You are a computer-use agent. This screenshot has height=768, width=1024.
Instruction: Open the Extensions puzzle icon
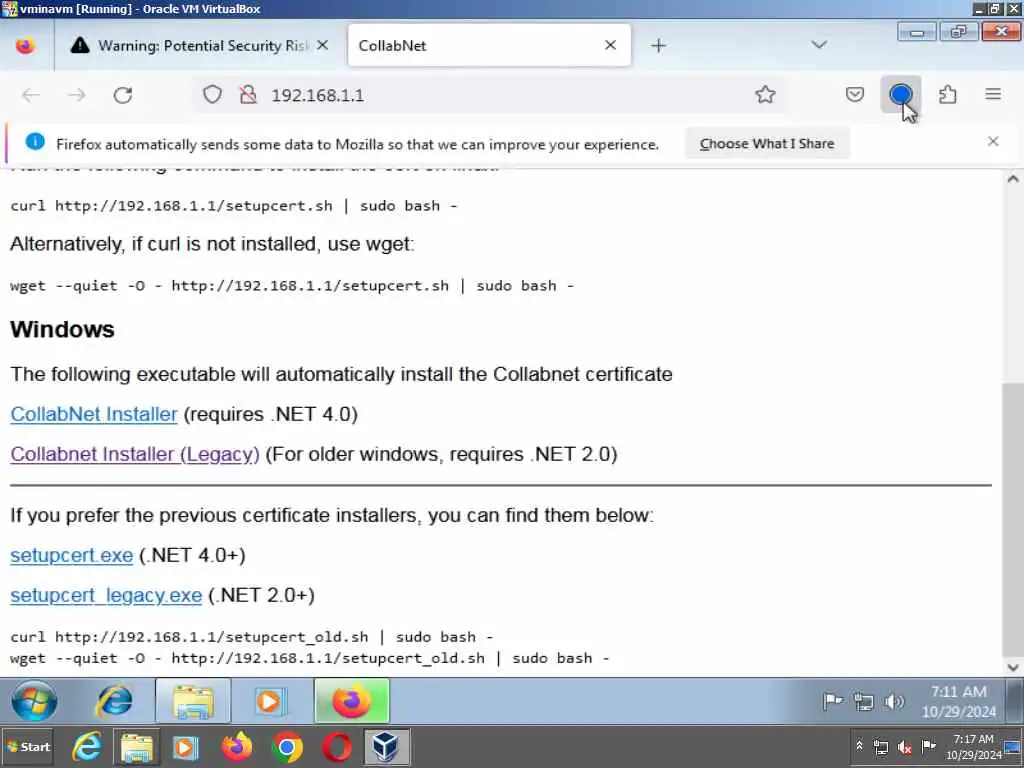point(947,95)
